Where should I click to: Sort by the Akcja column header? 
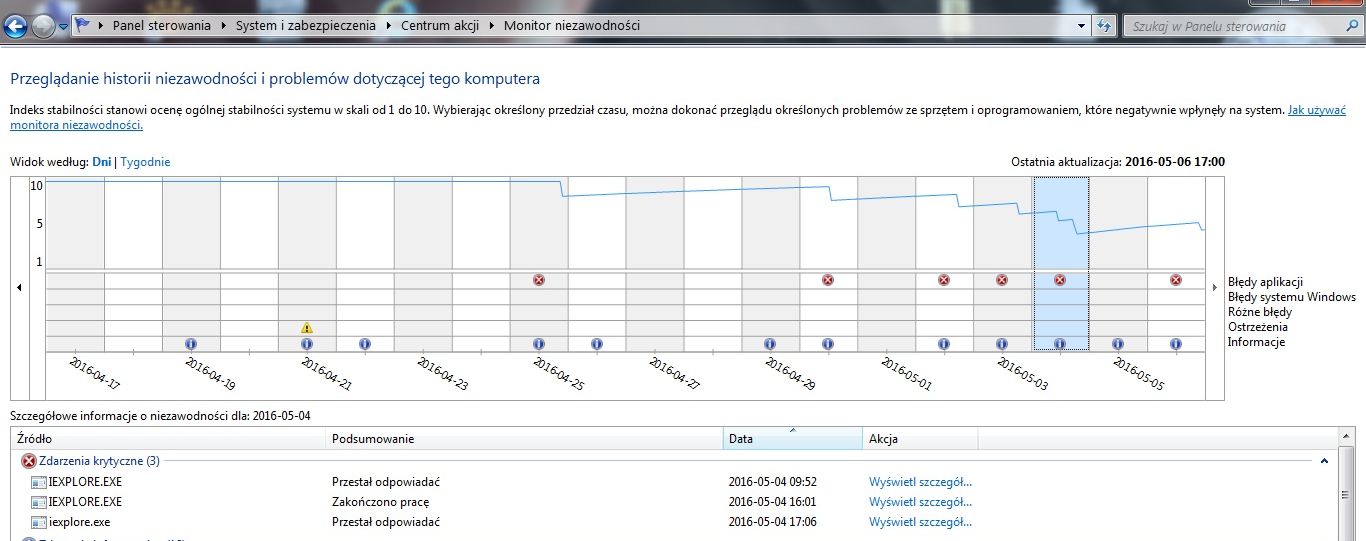coord(920,439)
